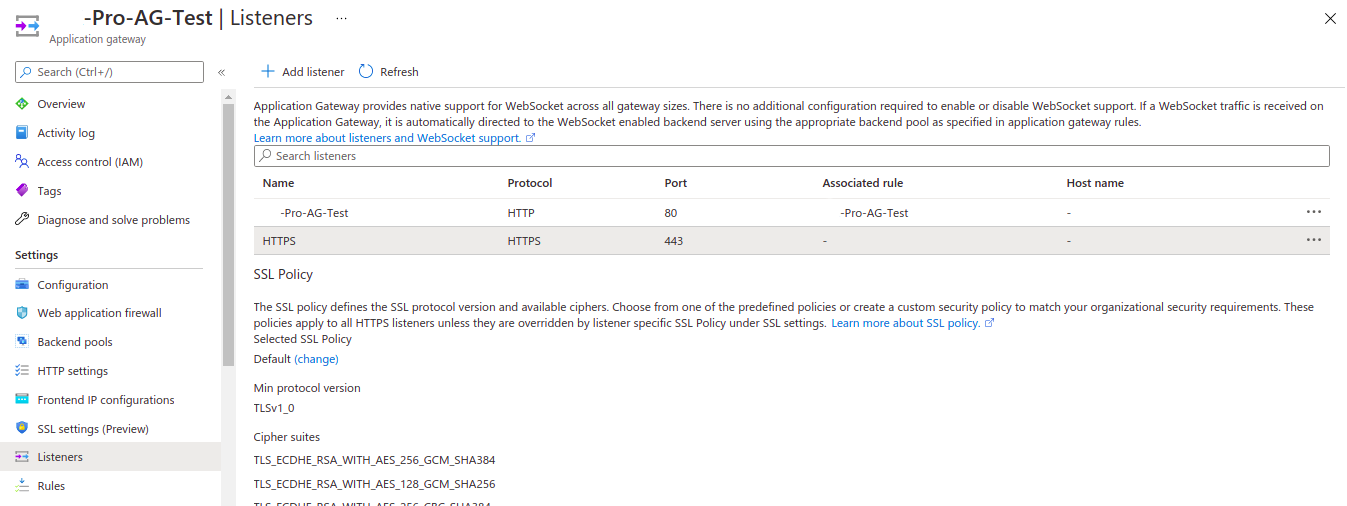Go to Activity log

tap(66, 133)
